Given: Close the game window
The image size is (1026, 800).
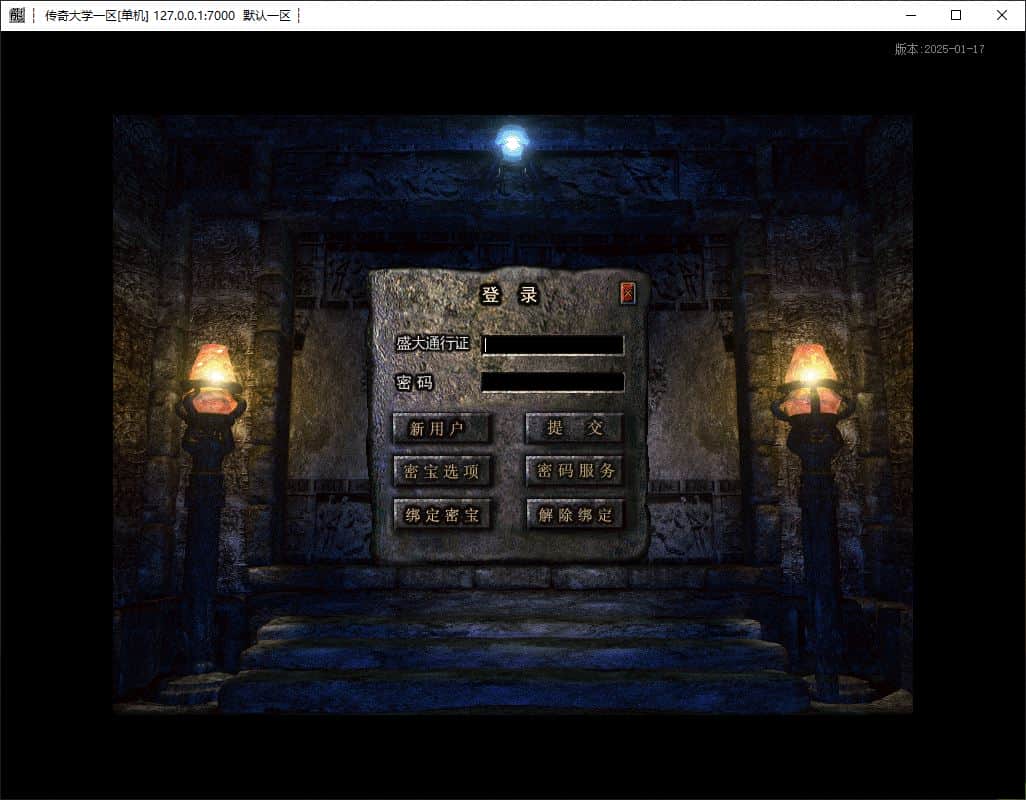Looking at the screenshot, I should coord(1002,15).
